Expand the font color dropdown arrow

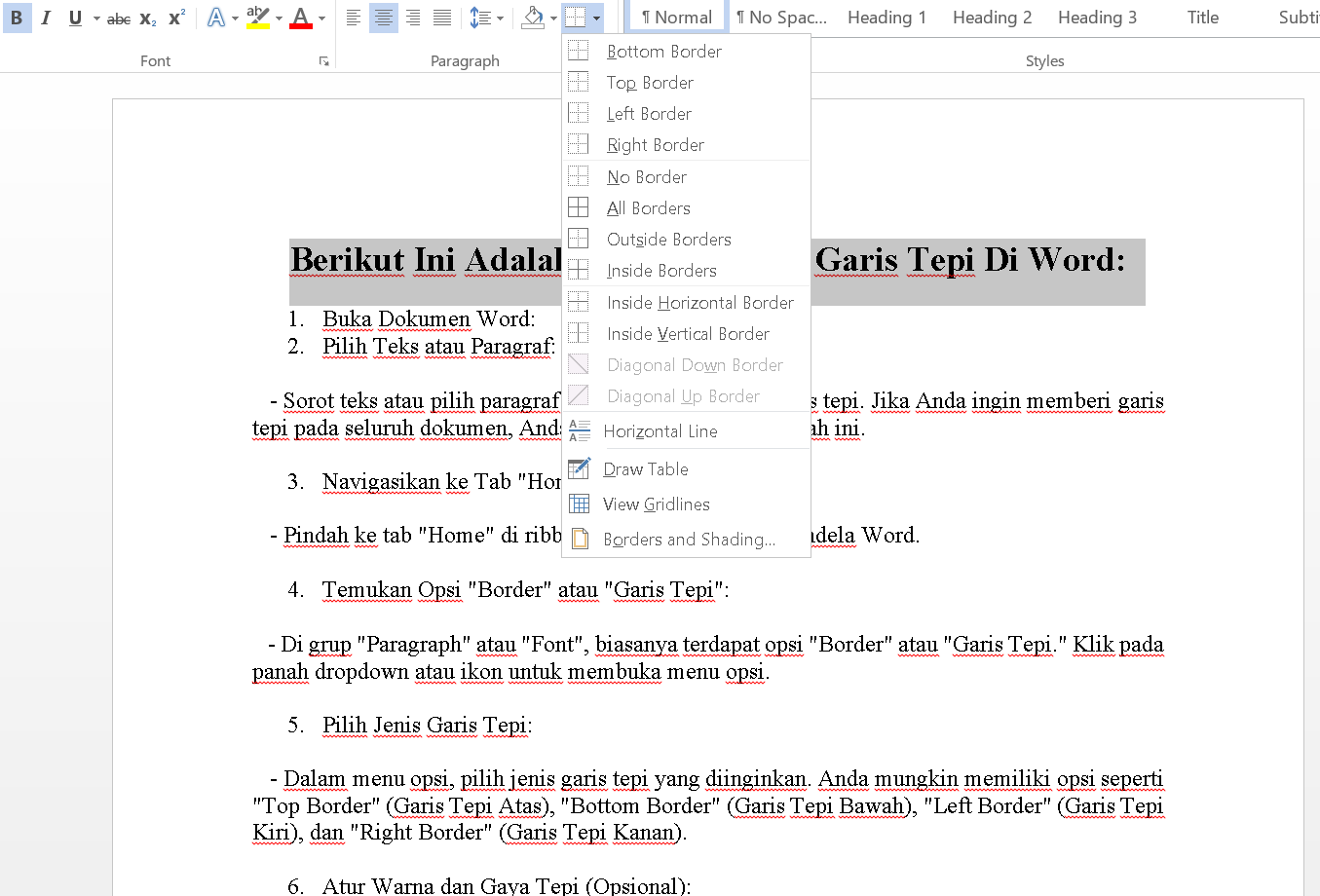coord(321,18)
